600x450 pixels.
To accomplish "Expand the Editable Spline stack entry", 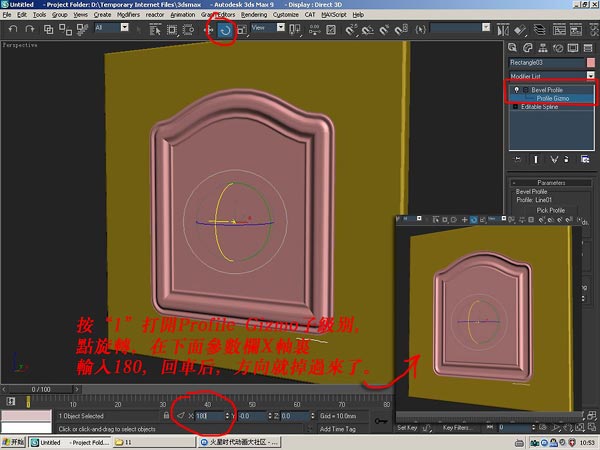I will tap(515, 106).
